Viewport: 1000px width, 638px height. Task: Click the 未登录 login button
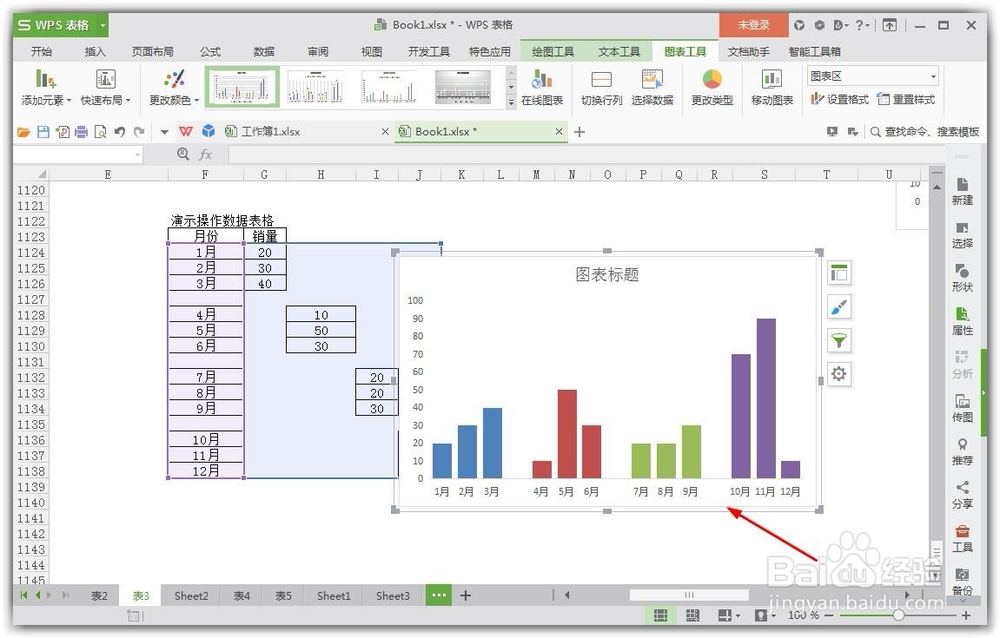tap(755, 22)
